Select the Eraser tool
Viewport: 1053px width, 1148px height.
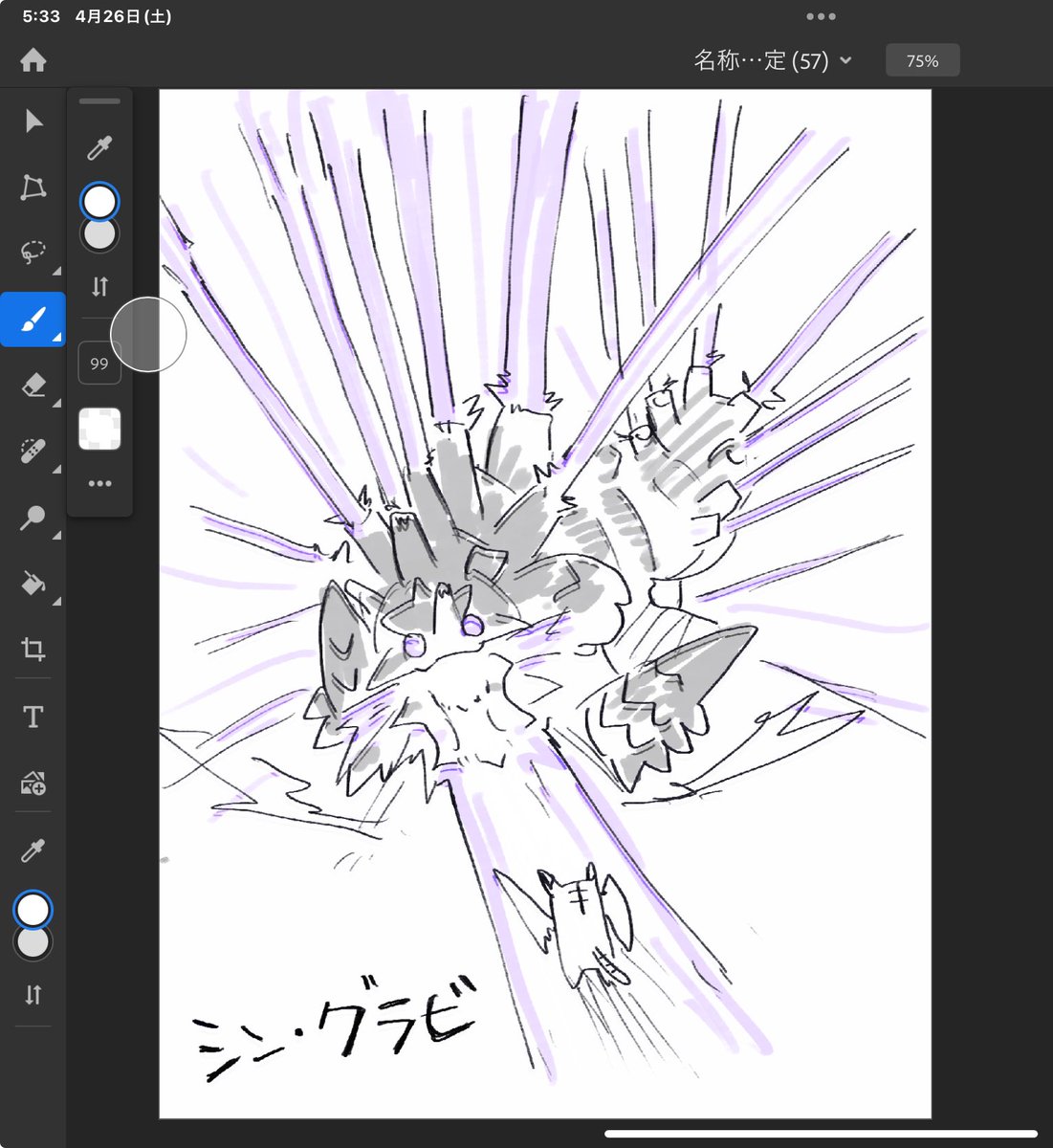click(x=33, y=386)
